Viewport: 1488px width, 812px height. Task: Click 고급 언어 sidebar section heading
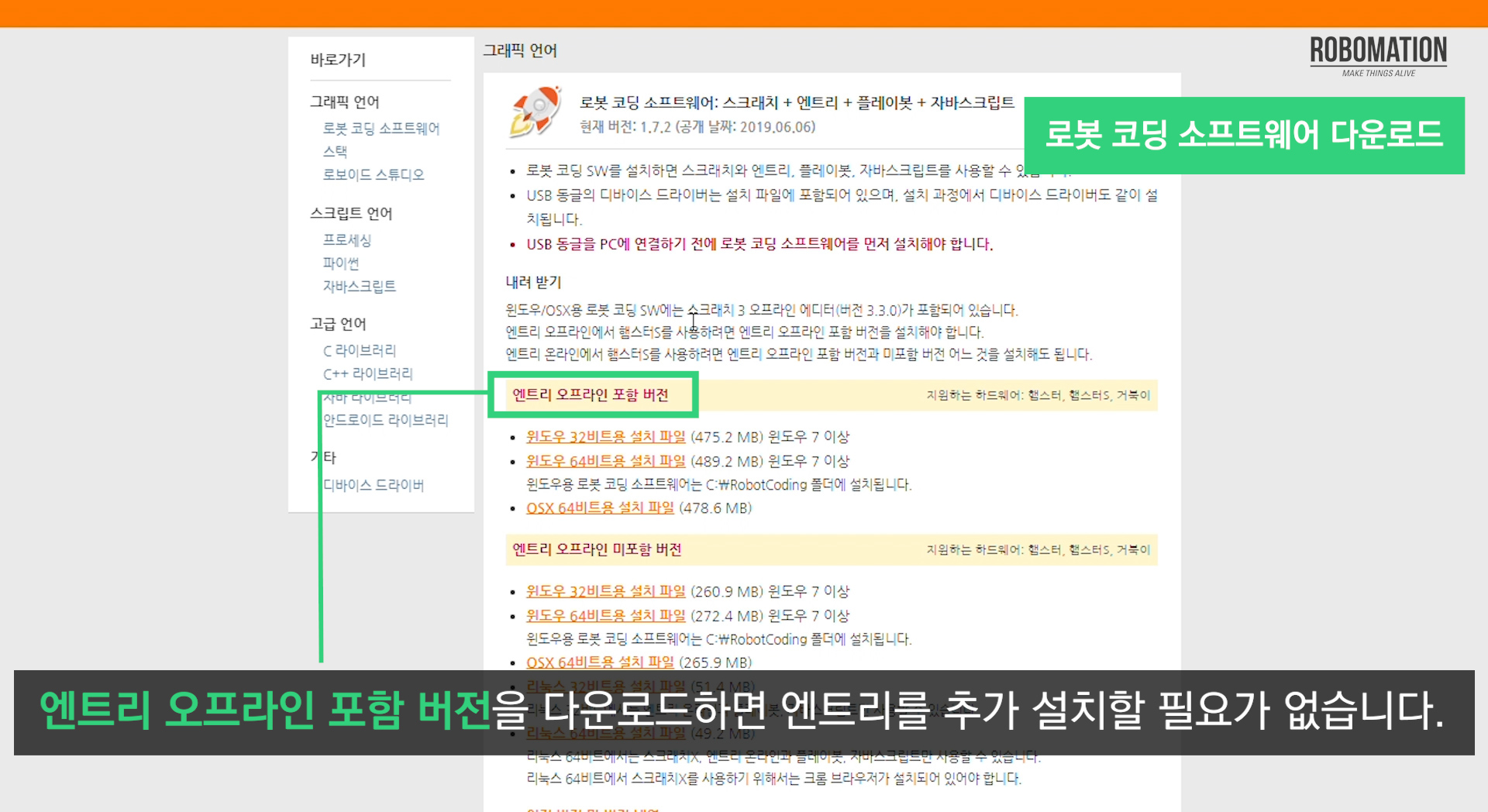tap(338, 324)
